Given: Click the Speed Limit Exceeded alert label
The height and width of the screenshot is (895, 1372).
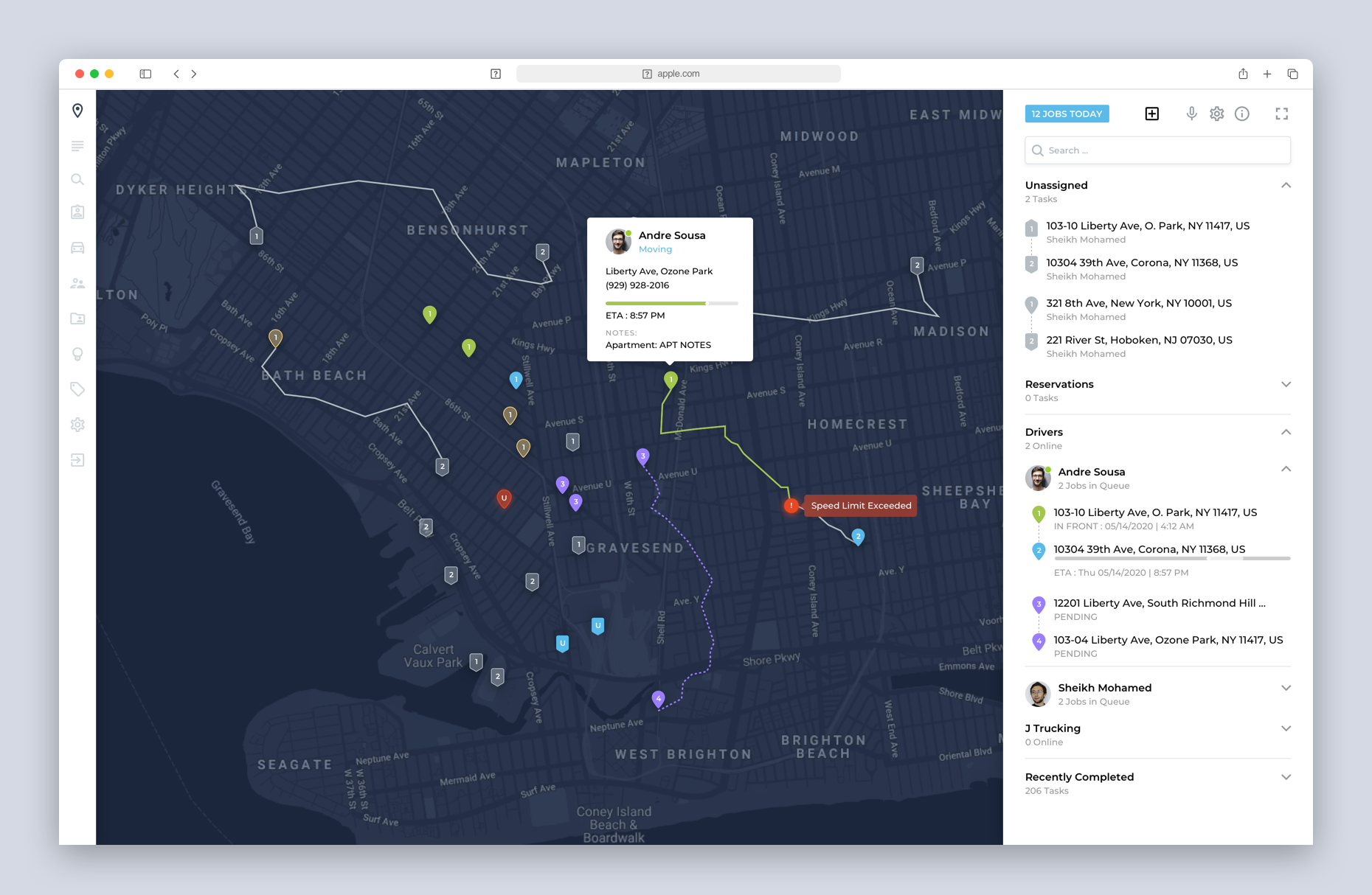Looking at the screenshot, I should click(861, 506).
